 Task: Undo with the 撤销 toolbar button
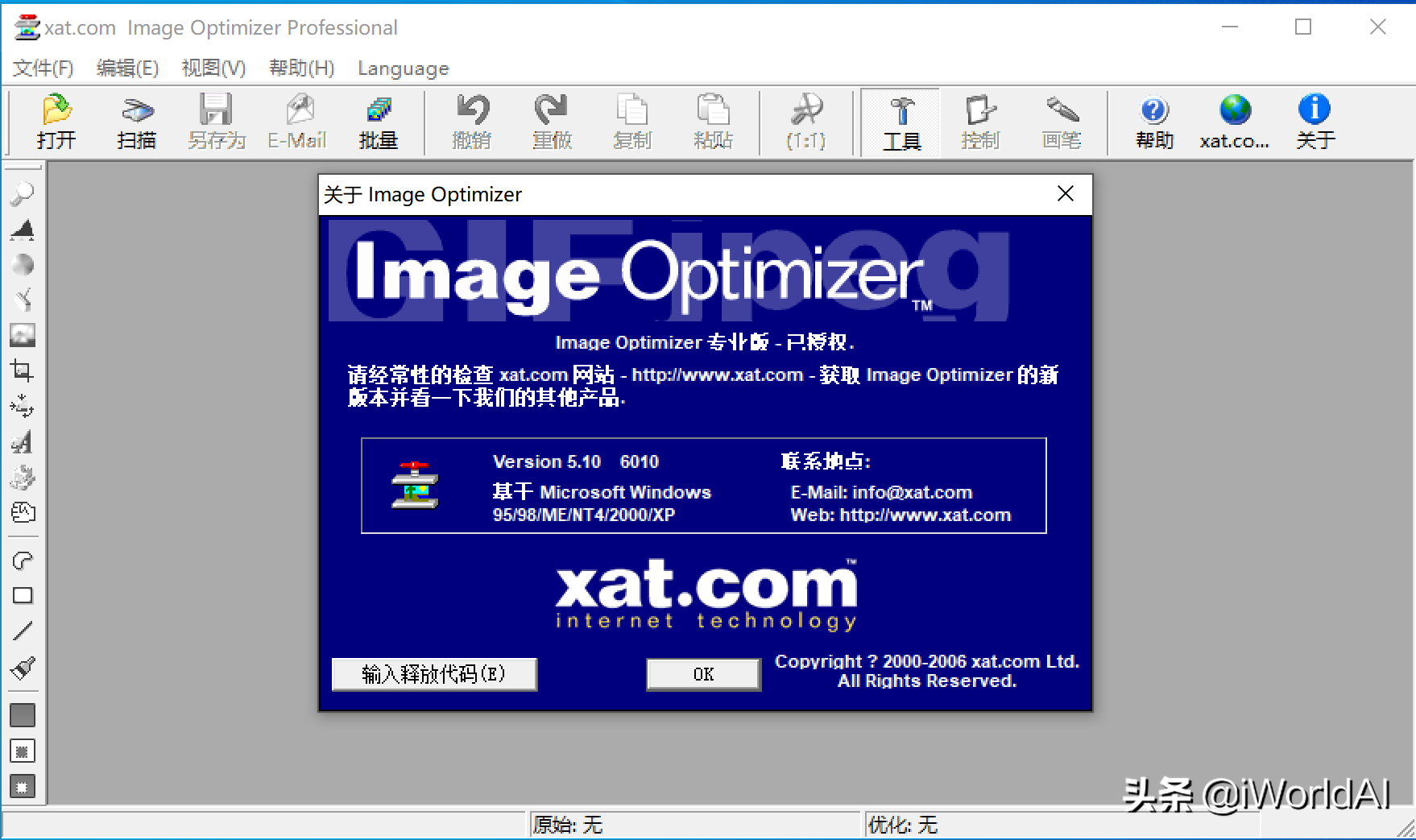point(472,122)
